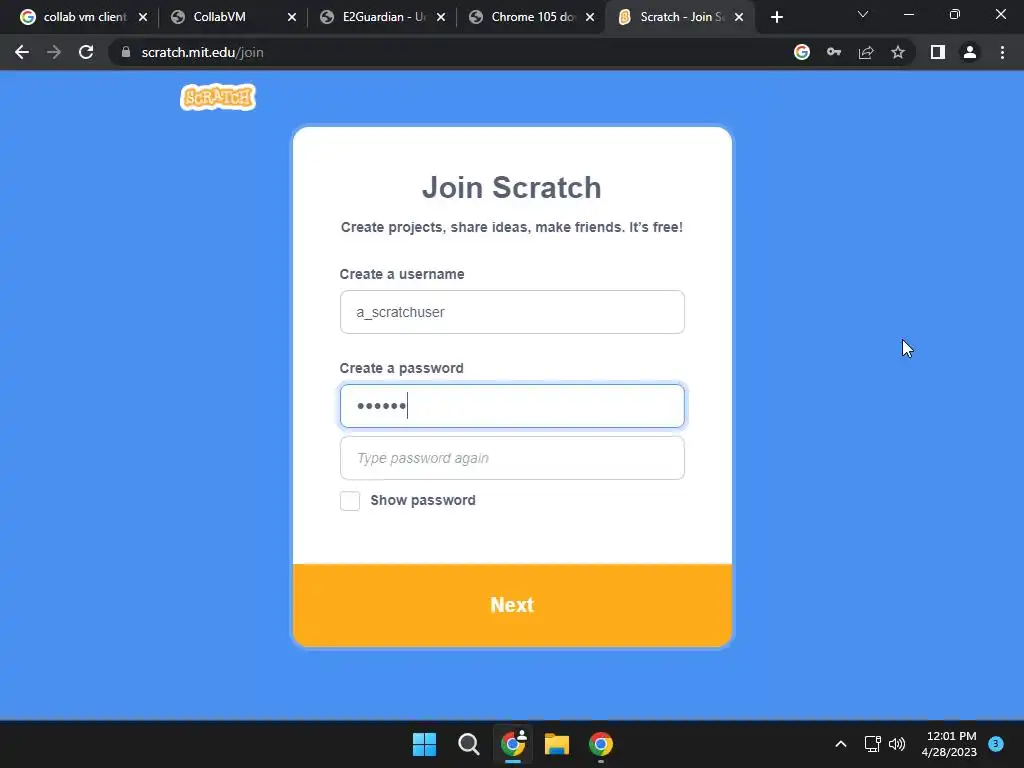
Task: Expand the system tray hidden icons chevron
Action: click(841, 744)
